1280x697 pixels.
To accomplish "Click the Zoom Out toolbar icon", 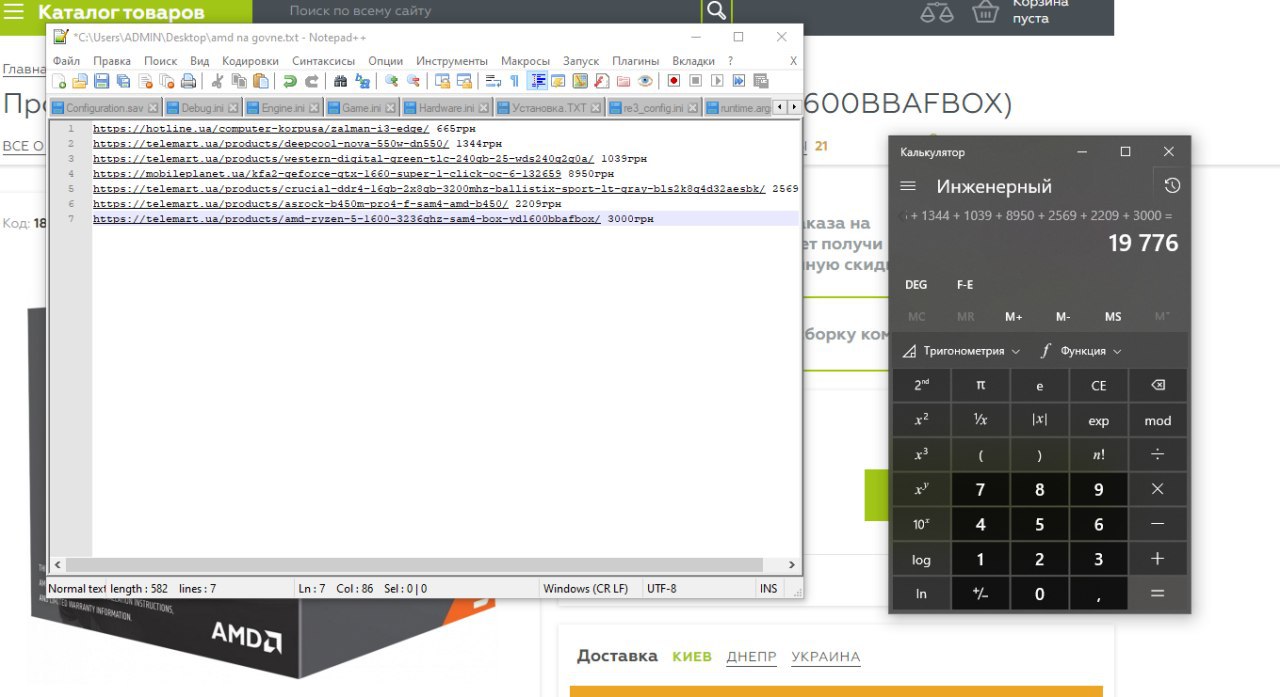I will (413, 81).
